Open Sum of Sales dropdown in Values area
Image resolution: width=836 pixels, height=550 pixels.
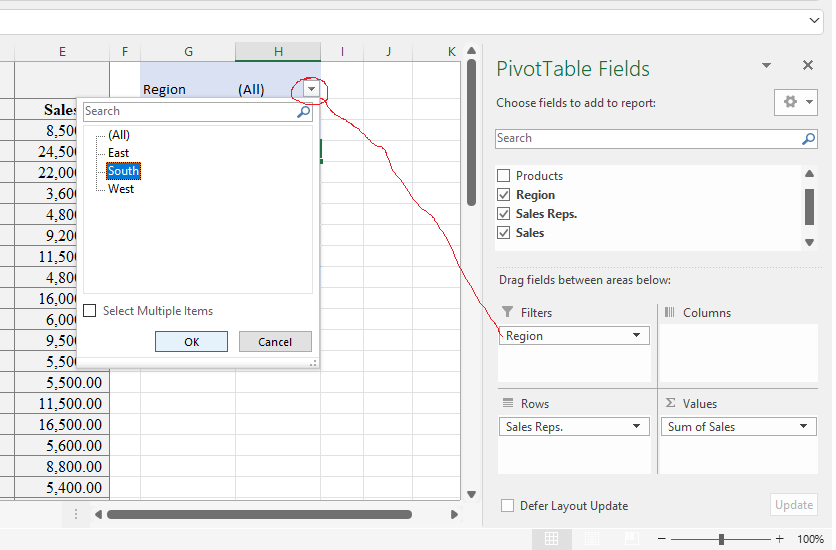[x=803, y=426]
